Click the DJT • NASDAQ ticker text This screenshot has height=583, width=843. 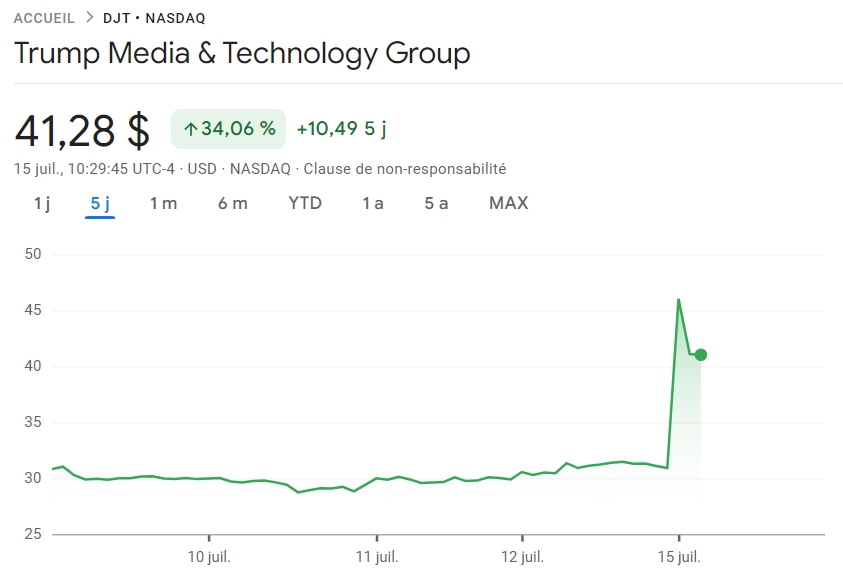(x=155, y=18)
